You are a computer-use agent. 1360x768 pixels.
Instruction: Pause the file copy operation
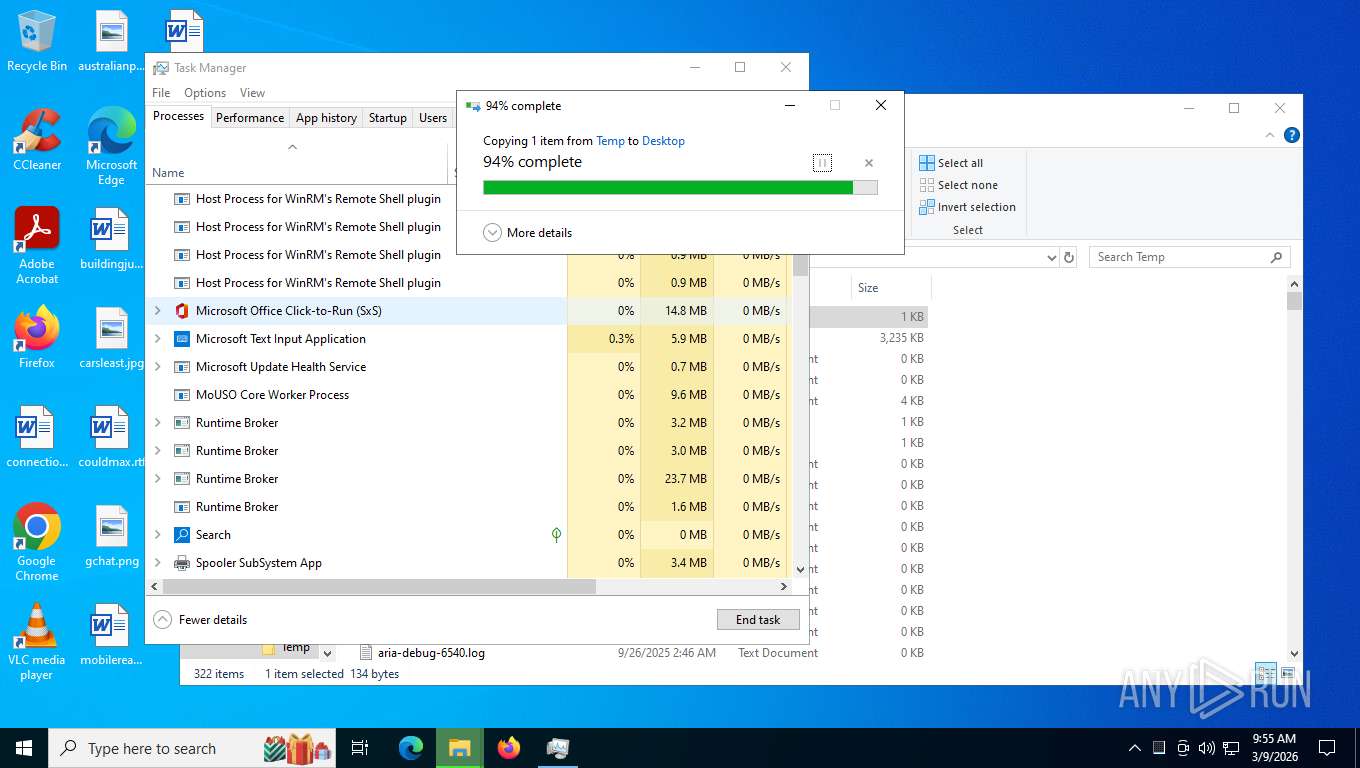(822, 163)
